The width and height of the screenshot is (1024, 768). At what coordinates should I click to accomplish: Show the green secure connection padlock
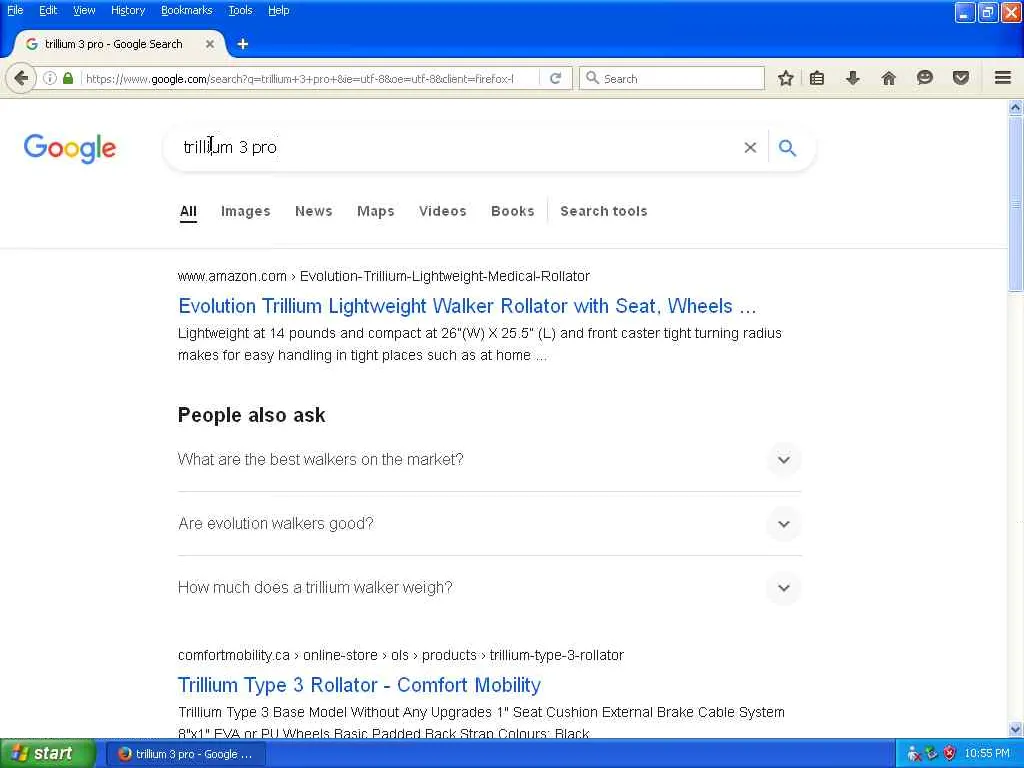coord(68,78)
